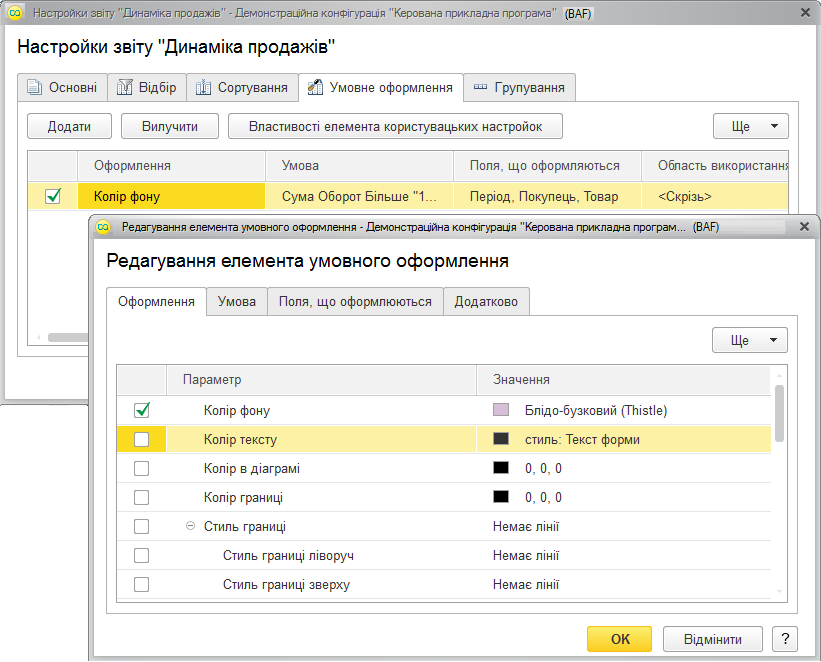Viewport: 821px width, 662px height.
Task: Click the vertical scrollbar thumb in the parameter list
Action: click(x=779, y=413)
